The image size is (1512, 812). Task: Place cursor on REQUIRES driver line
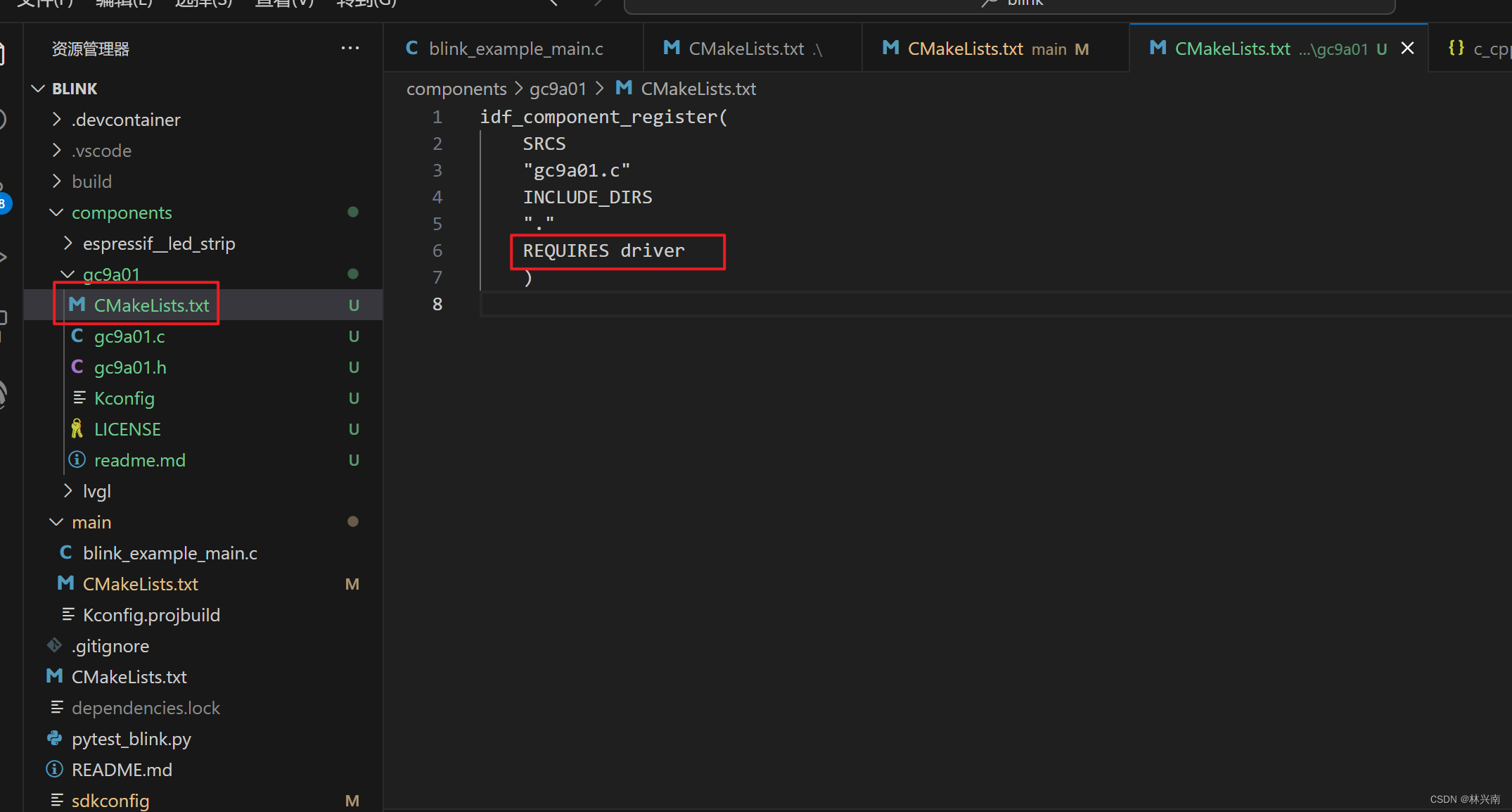coord(603,250)
